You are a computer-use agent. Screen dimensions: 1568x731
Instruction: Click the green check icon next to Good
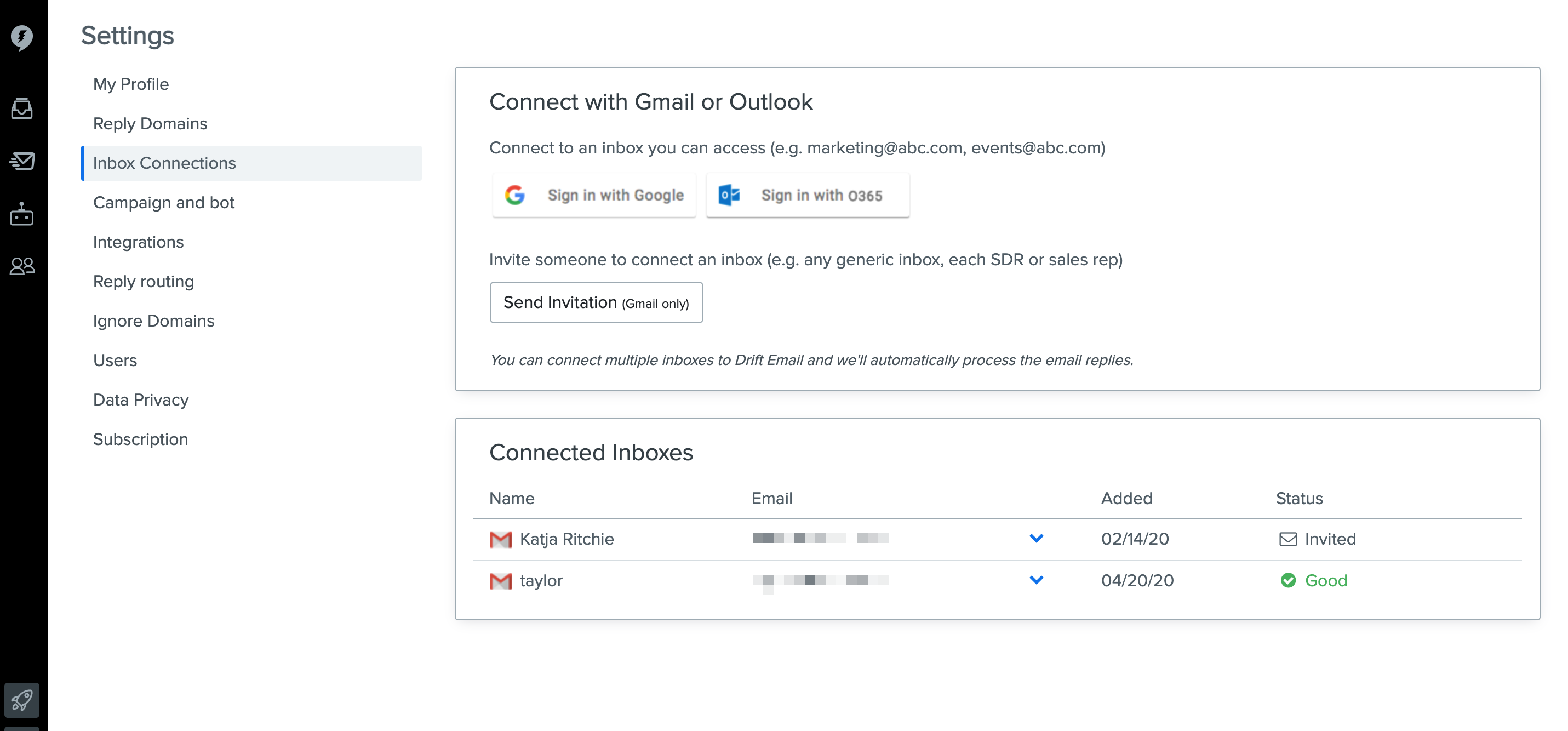[1288, 581]
